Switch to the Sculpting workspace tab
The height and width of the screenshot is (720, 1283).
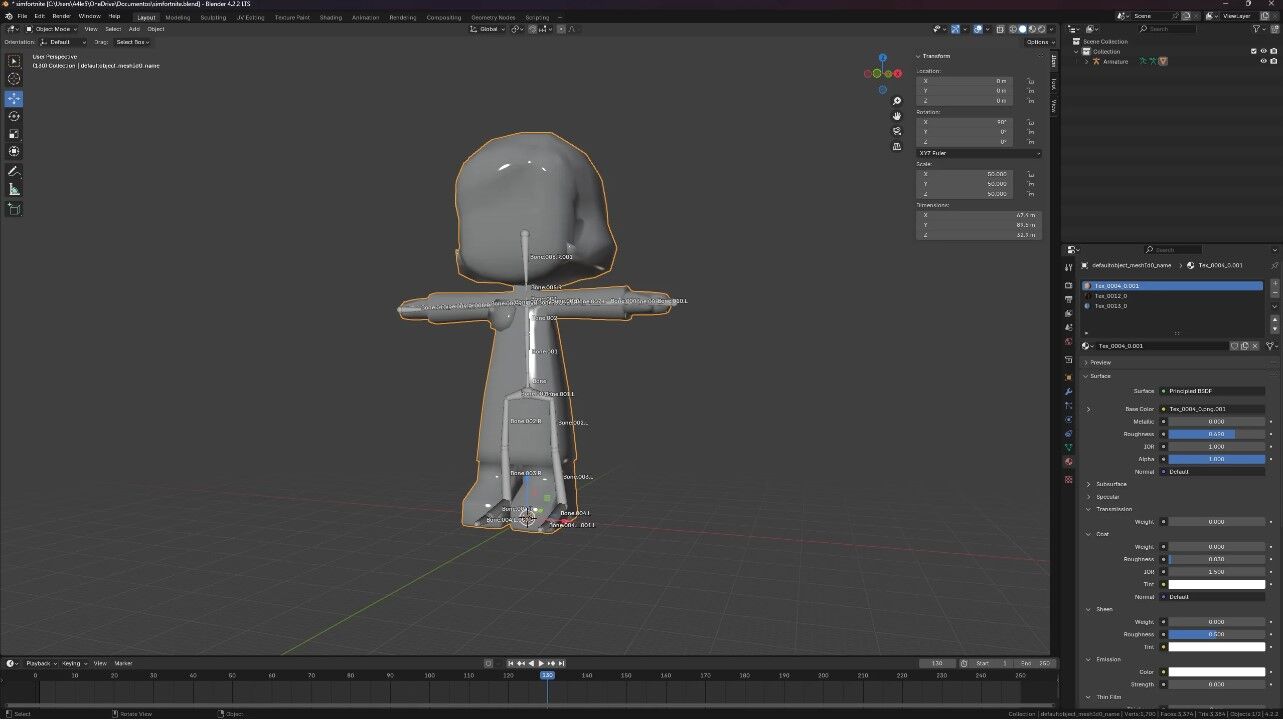[213, 17]
